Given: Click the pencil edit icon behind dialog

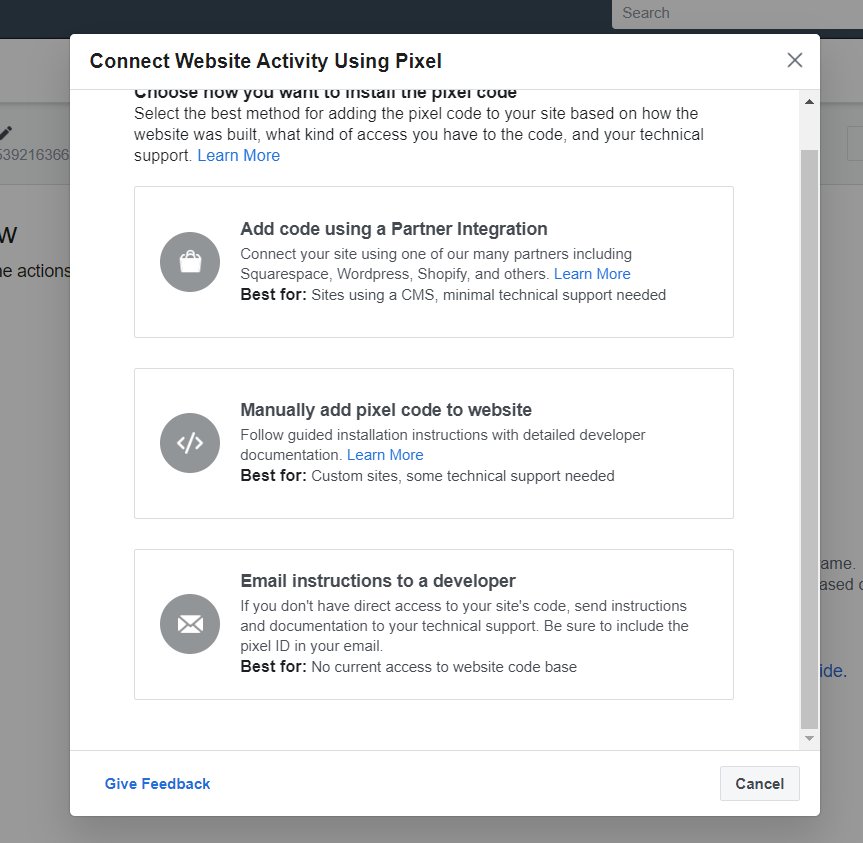Looking at the screenshot, I should [x=6, y=133].
